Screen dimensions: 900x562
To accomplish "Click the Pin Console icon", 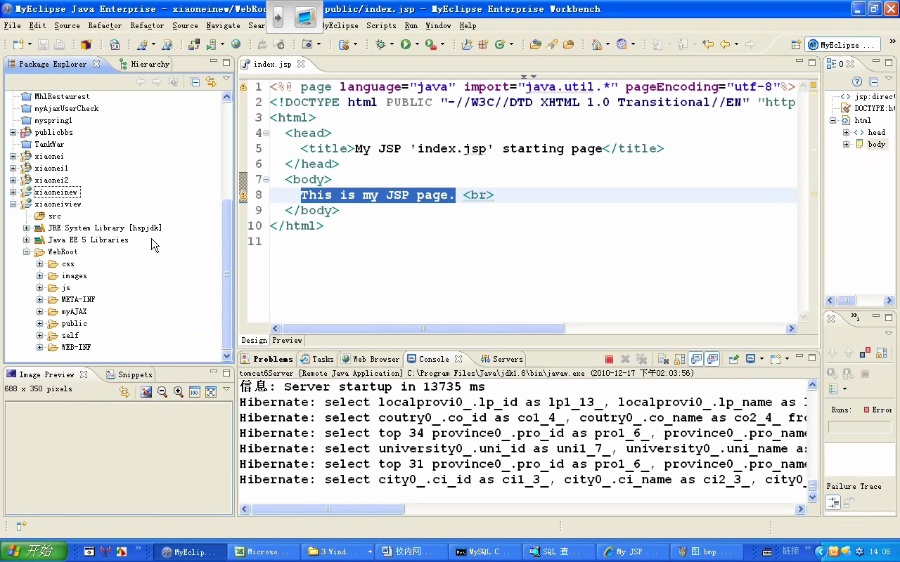I will point(733,359).
